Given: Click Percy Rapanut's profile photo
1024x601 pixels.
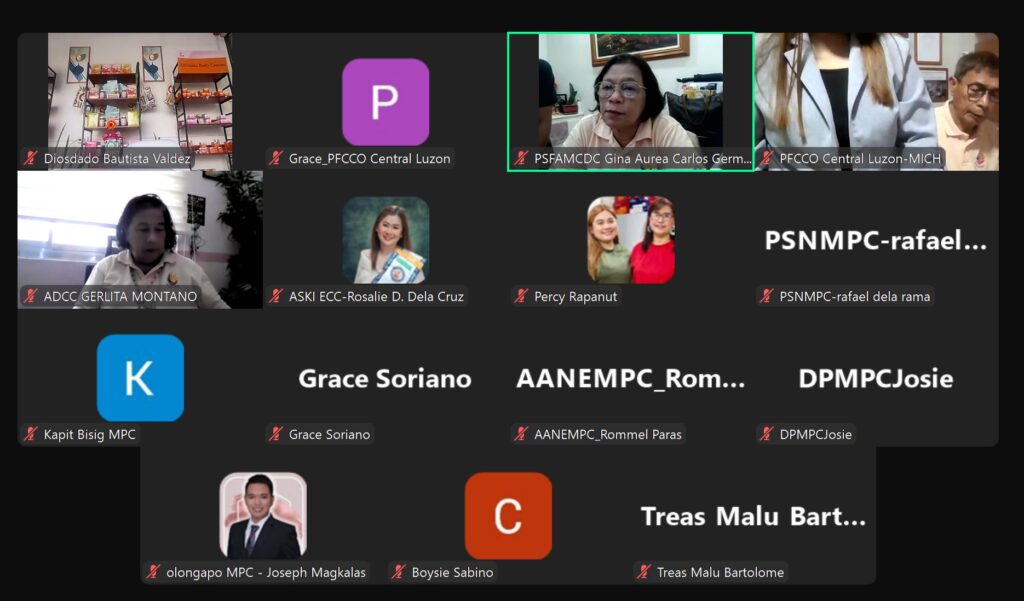Looking at the screenshot, I should coord(631,240).
